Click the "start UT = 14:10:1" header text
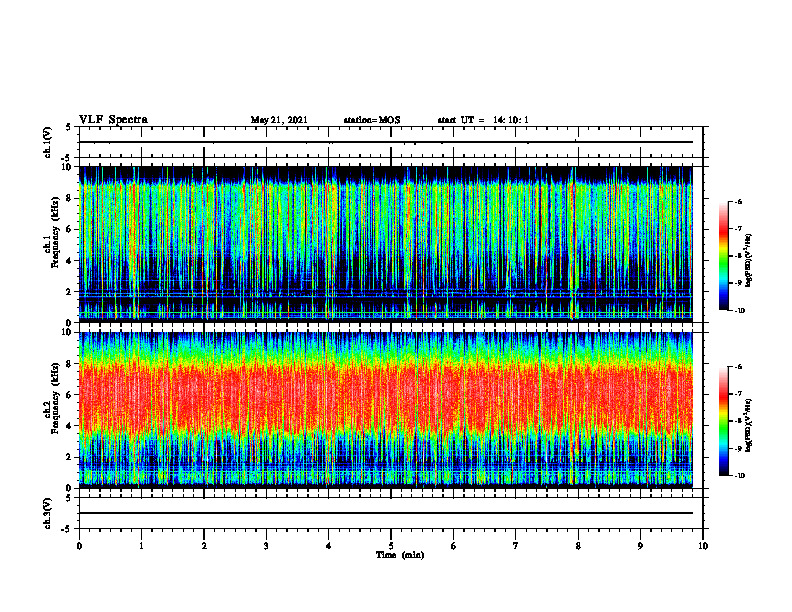792x612 pixels. pos(483,120)
